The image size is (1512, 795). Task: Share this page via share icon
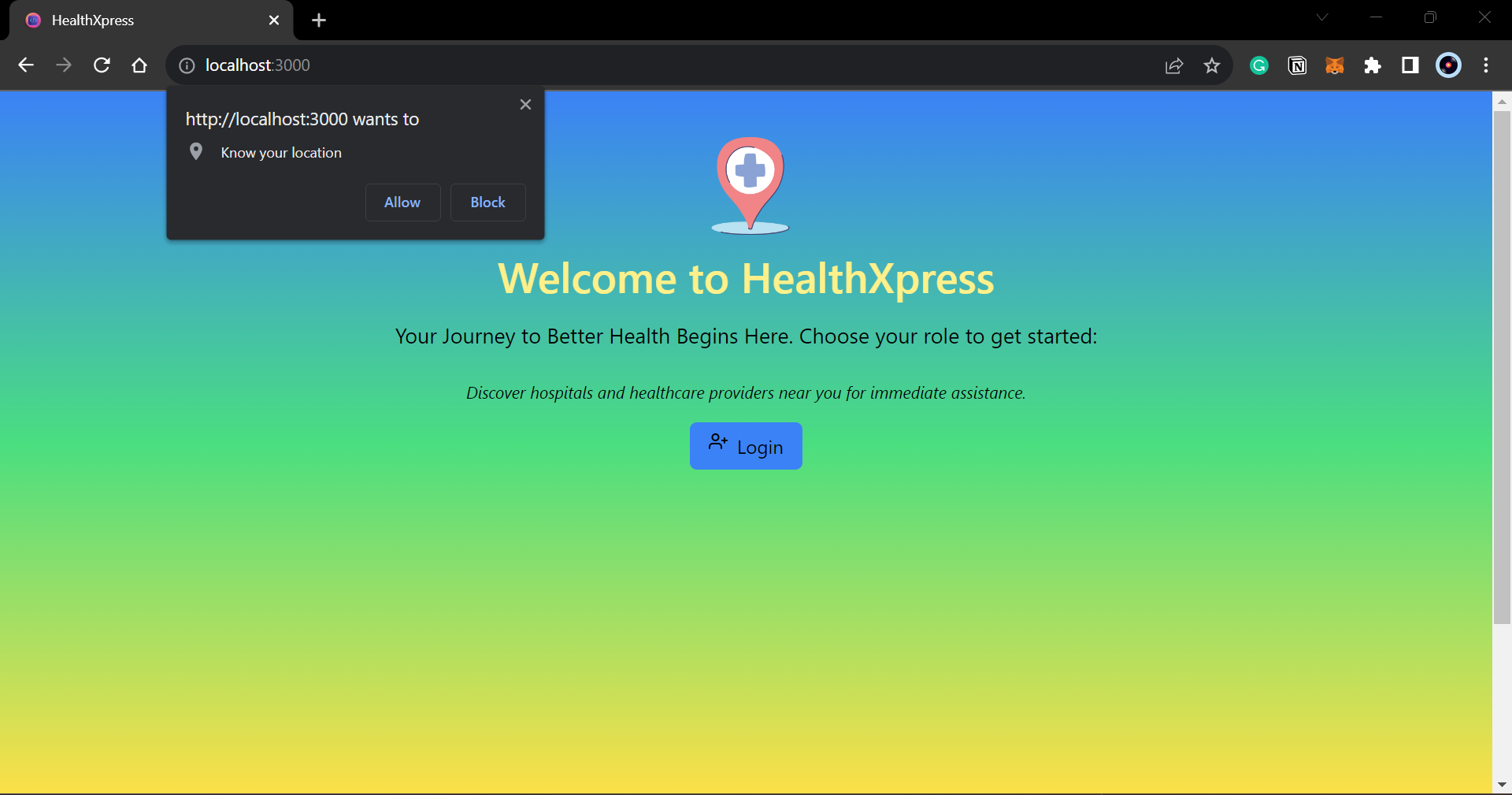click(x=1174, y=65)
